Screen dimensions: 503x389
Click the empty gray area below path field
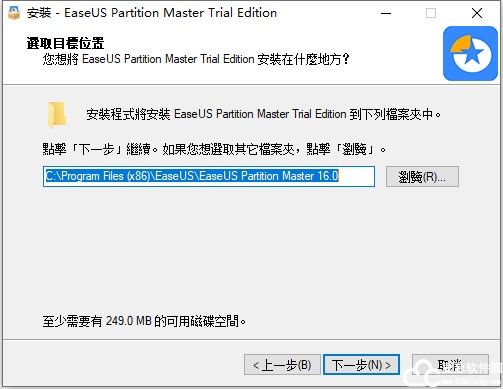click(250, 250)
